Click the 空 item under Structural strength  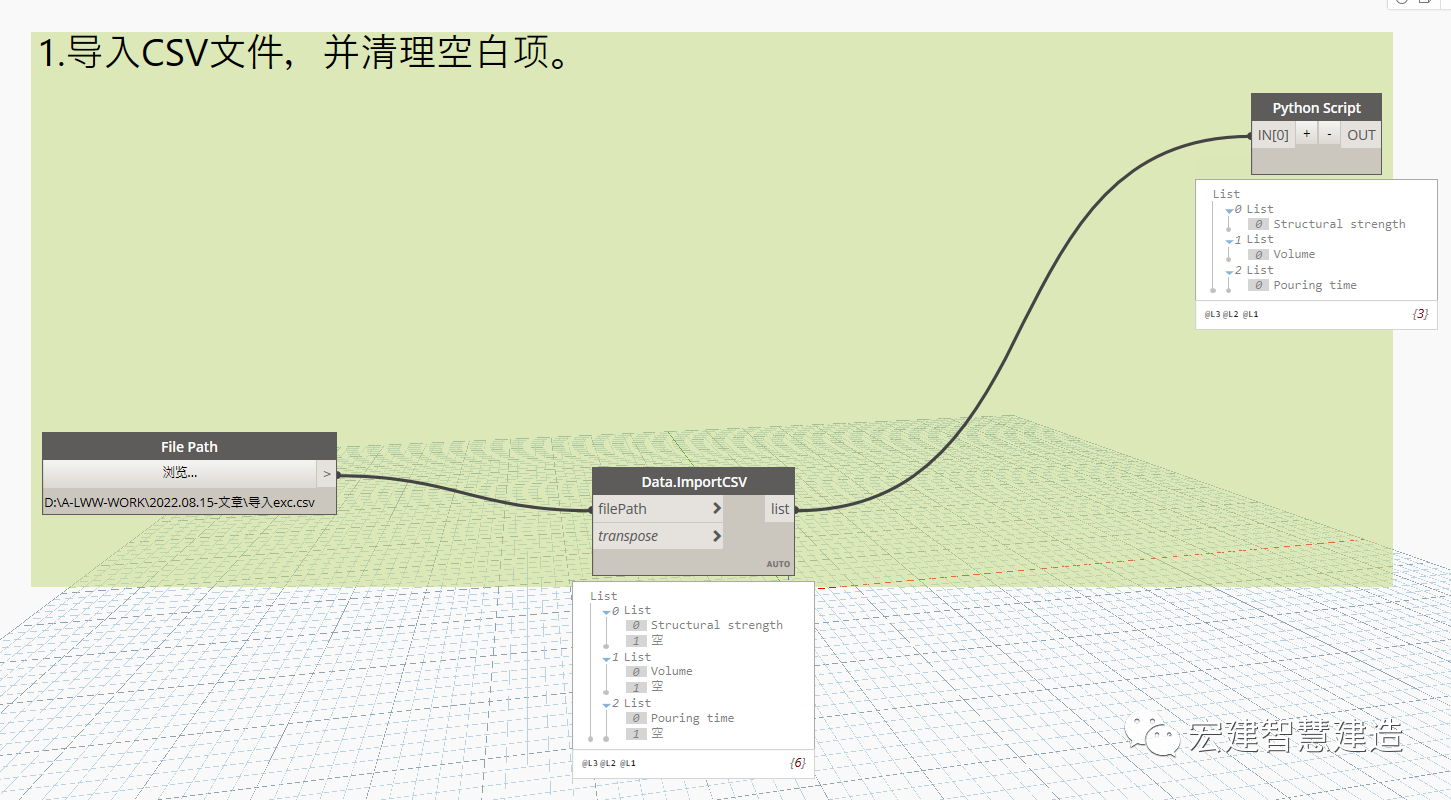click(657, 640)
